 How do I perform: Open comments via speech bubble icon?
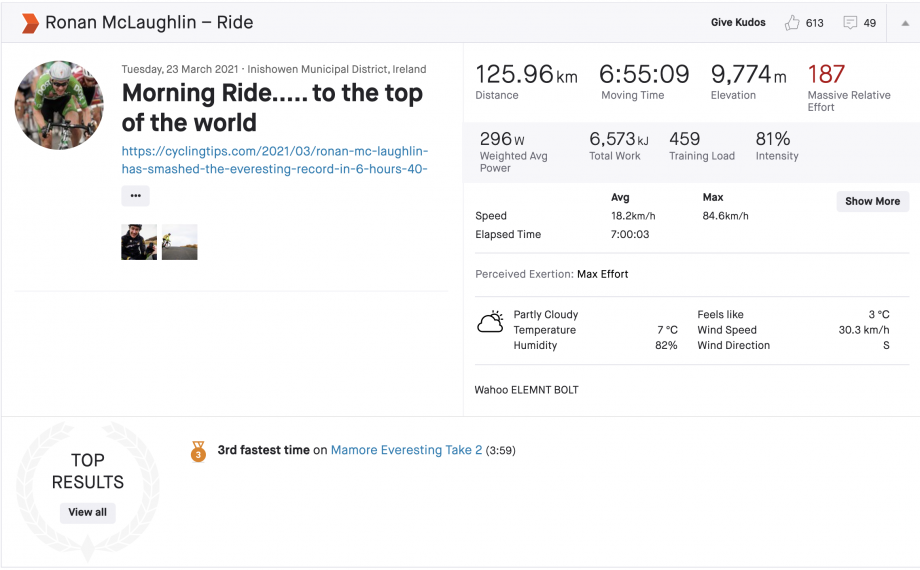[850, 22]
